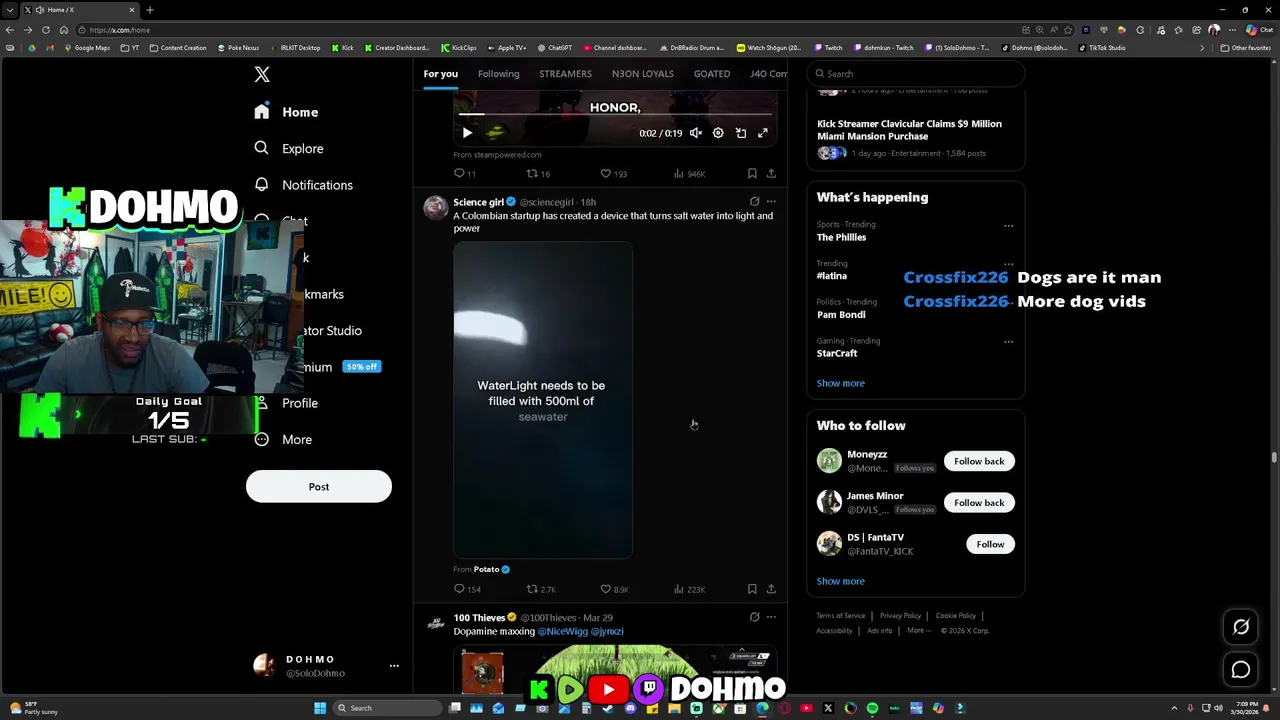Switch to the STREAMERS tab
This screenshot has height=720, width=1280.
pyautogui.click(x=565, y=73)
